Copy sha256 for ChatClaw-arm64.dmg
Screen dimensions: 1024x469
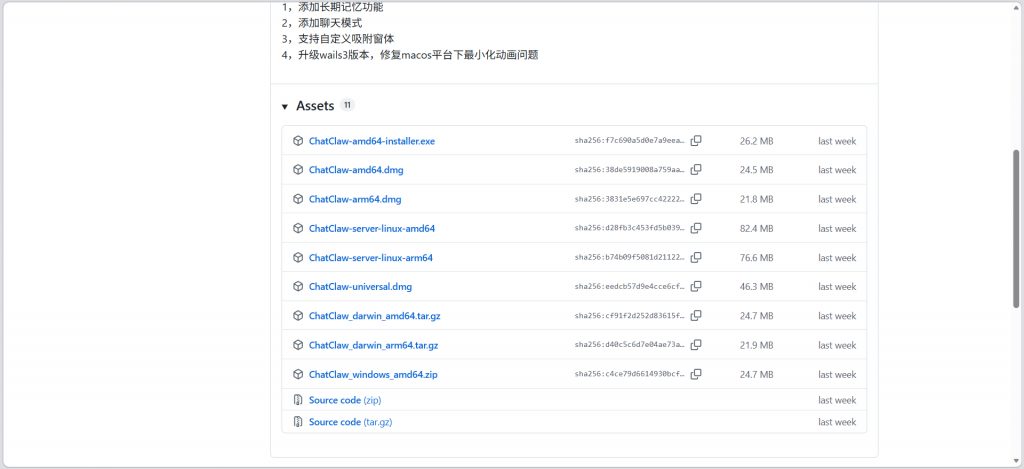[x=696, y=199]
